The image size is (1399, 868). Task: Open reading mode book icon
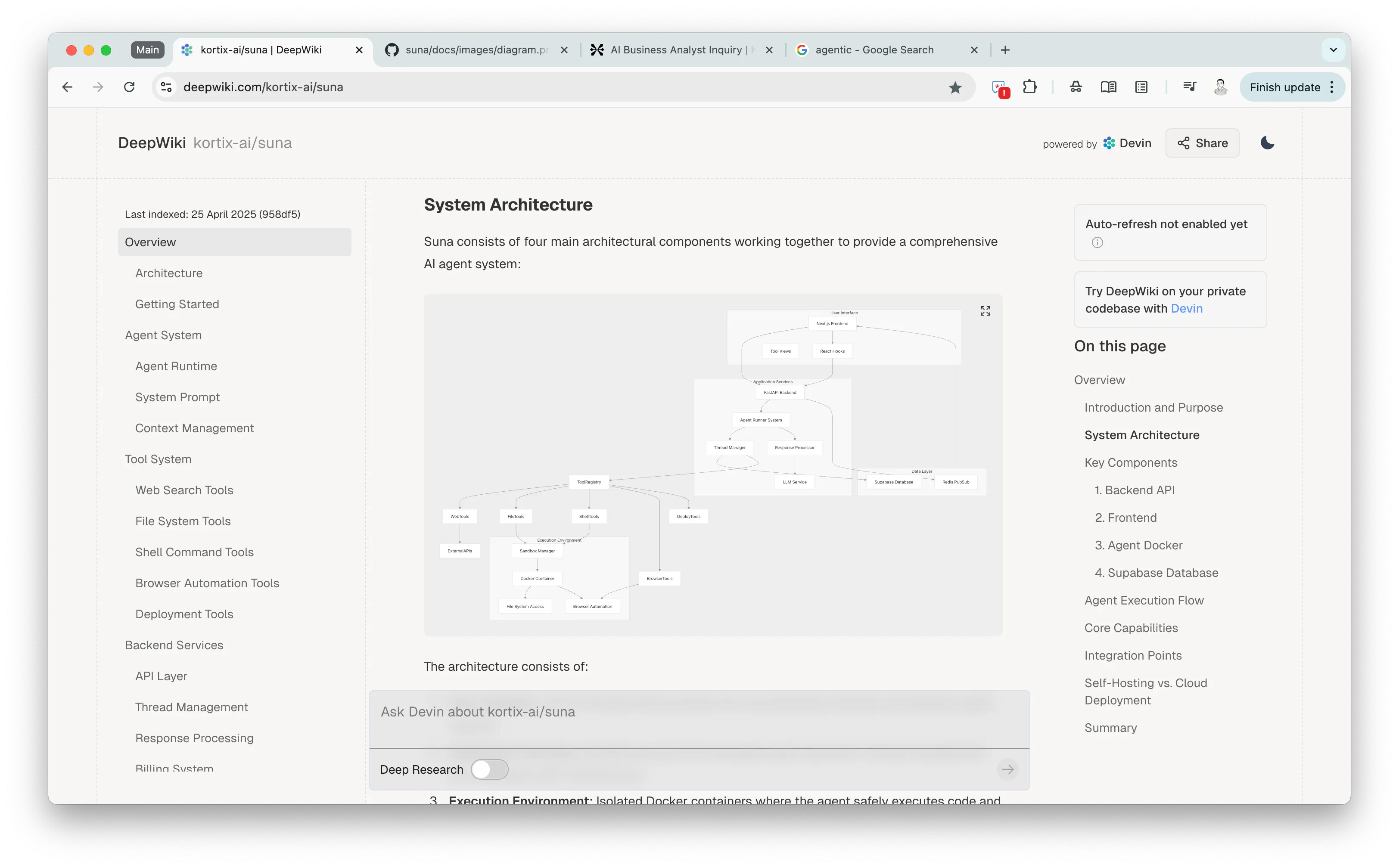(x=1108, y=87)
